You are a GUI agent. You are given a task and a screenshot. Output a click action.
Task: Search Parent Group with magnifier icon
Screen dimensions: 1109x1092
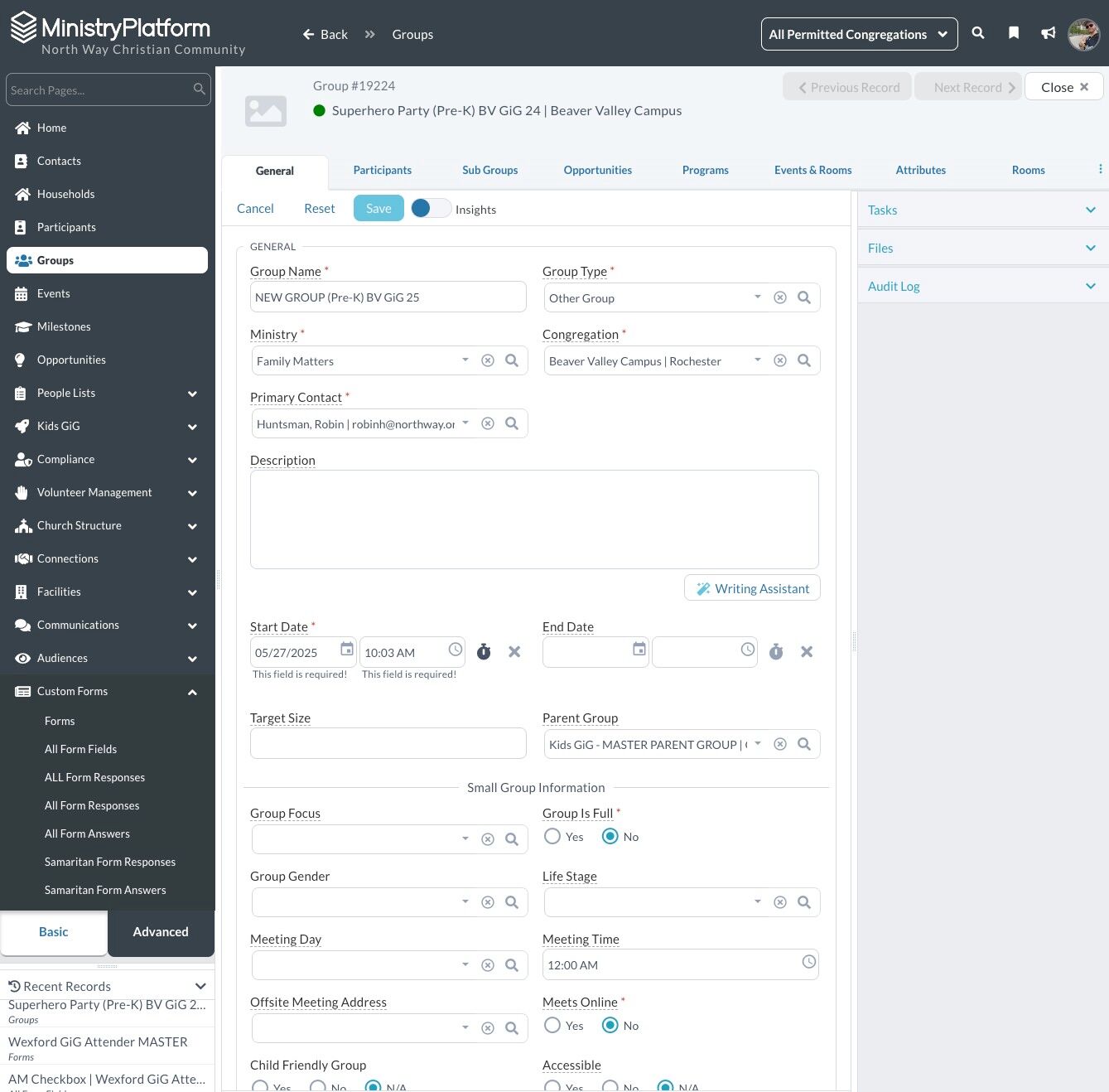tap(803, 744)
